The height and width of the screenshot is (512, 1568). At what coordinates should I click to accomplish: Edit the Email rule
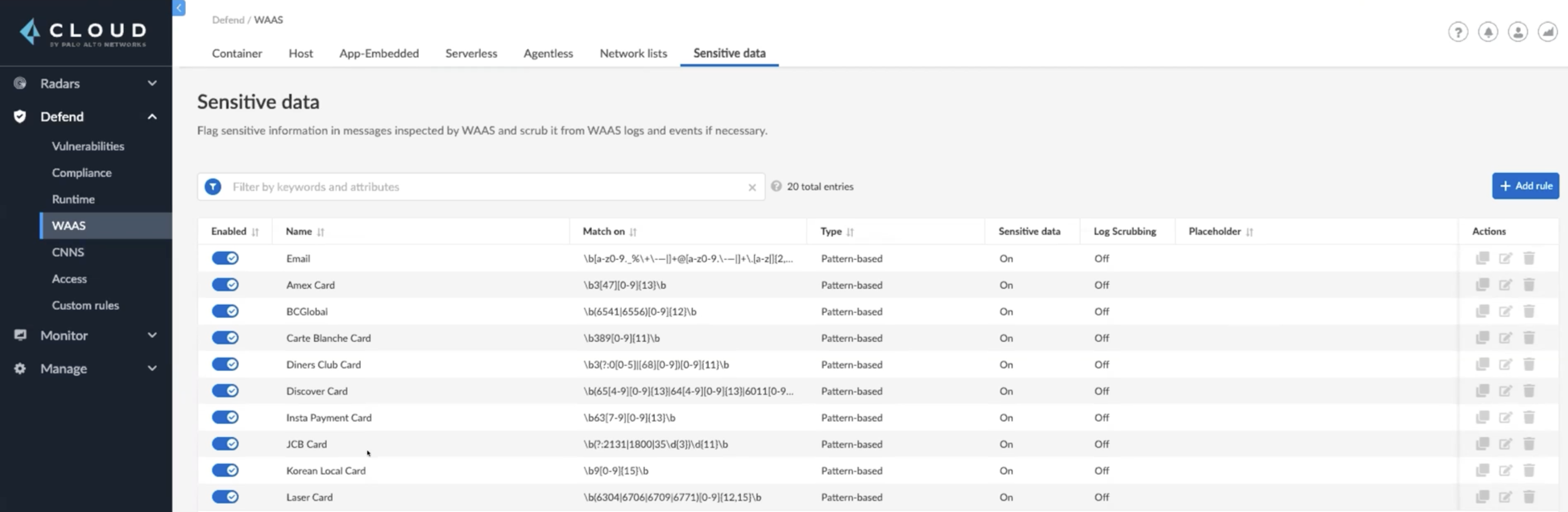[1505, 258]
